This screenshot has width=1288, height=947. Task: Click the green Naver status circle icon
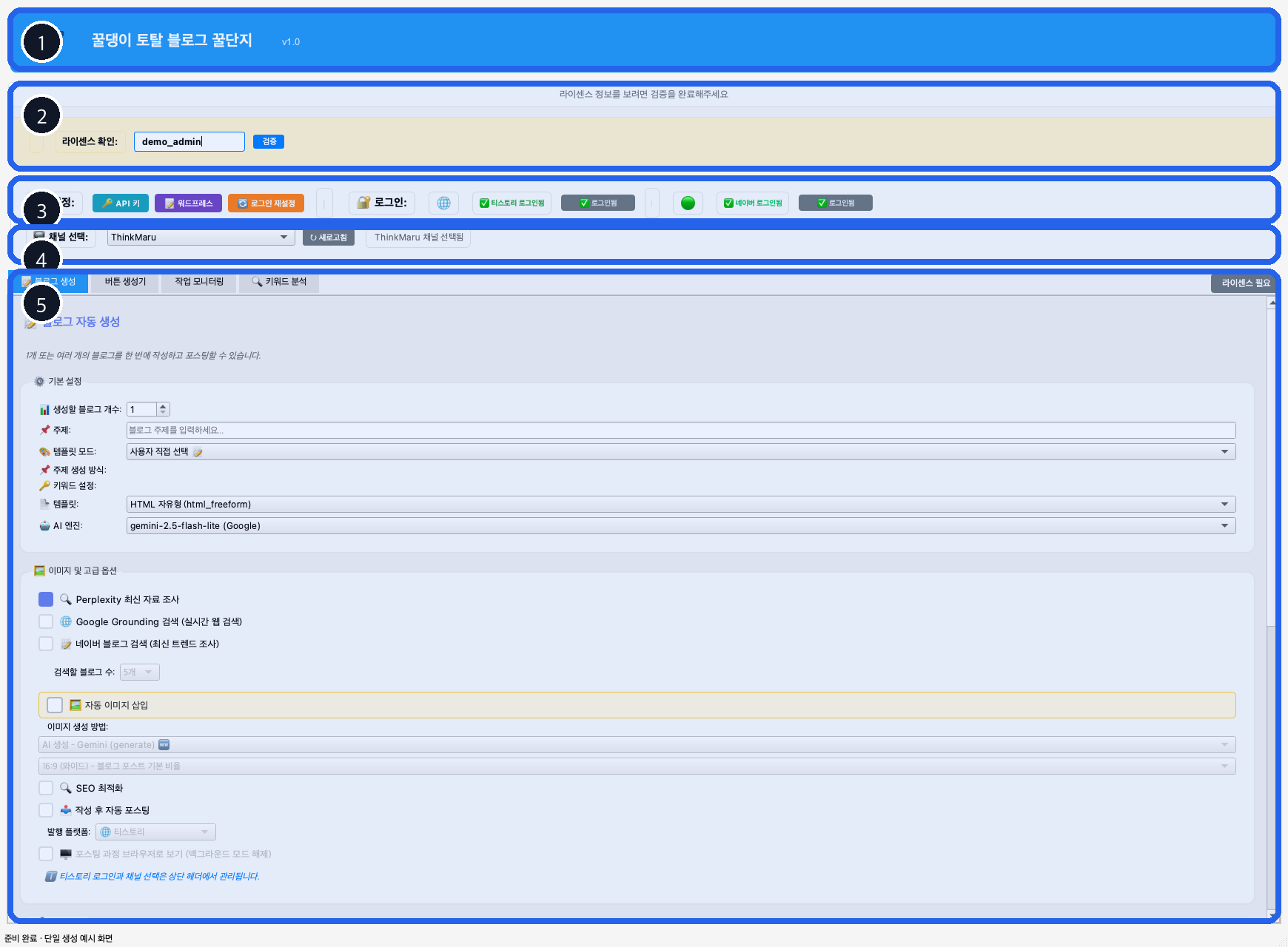688,203
